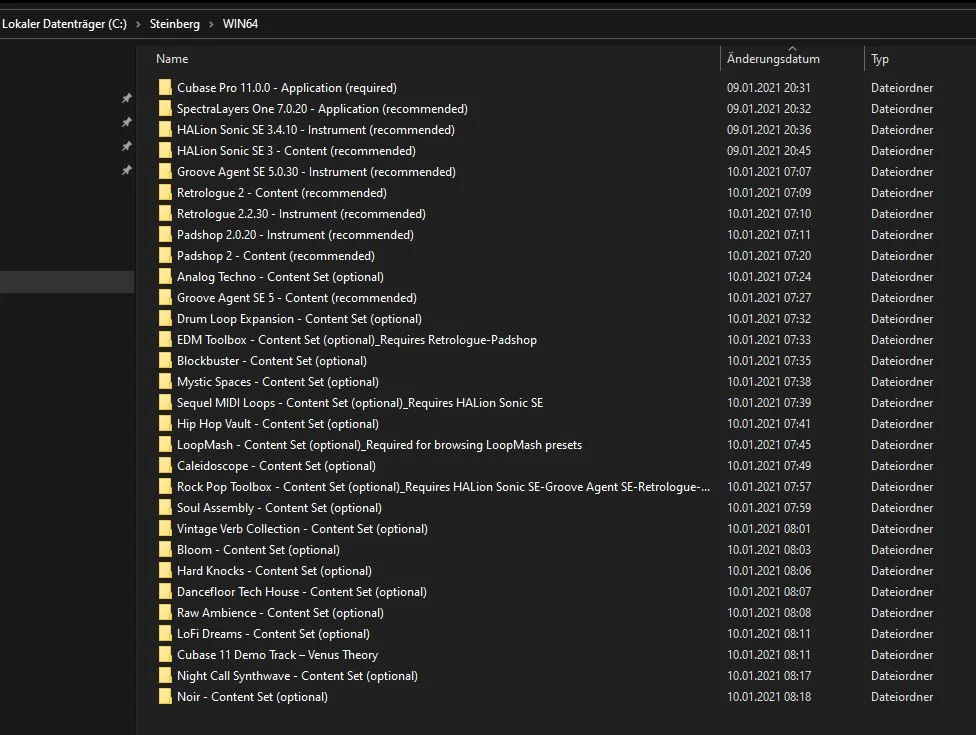Screen dimensions: 976x735
Task: Click the WIN64 breadcrumb segment
Action: [240, 24]
